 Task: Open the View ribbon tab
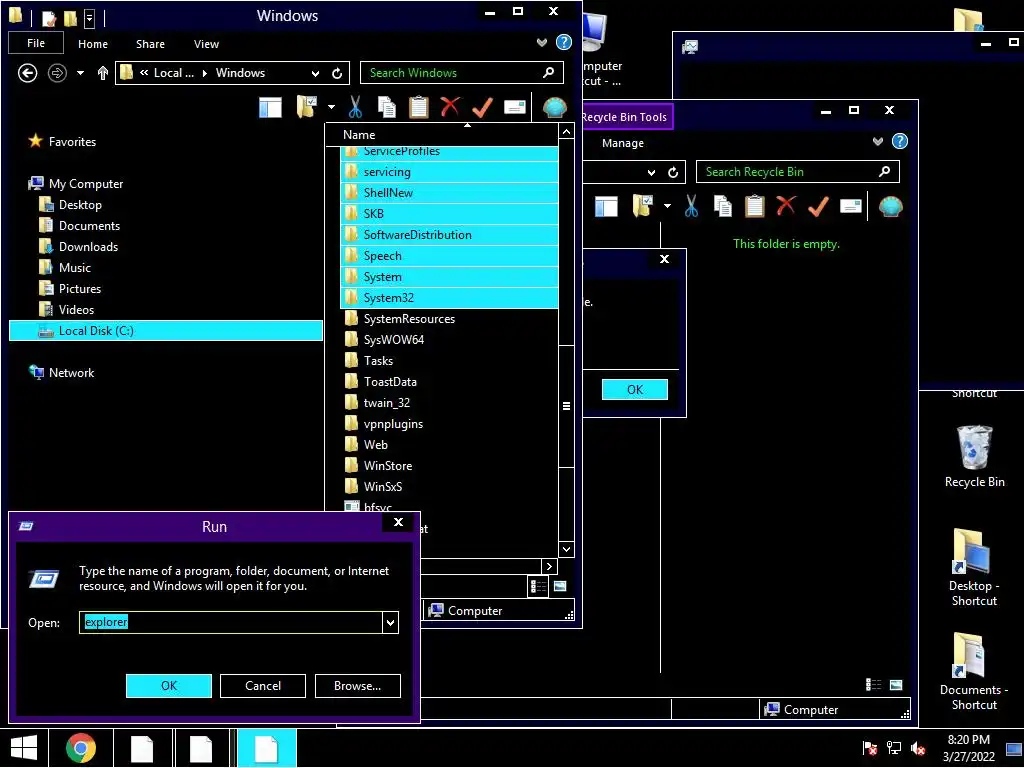tap(206, 44)
